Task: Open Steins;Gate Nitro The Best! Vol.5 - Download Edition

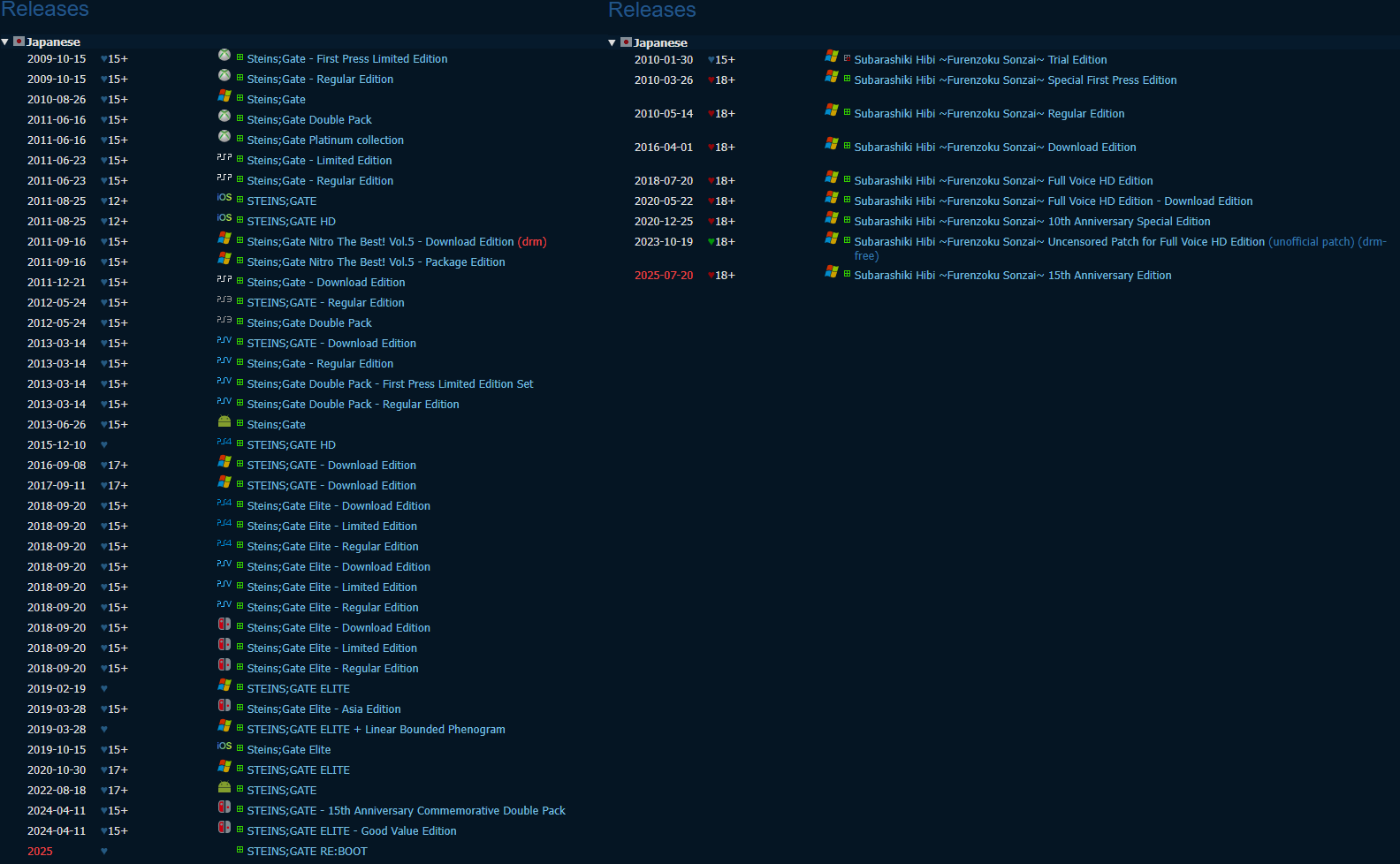Action: [x=380, y=242]
